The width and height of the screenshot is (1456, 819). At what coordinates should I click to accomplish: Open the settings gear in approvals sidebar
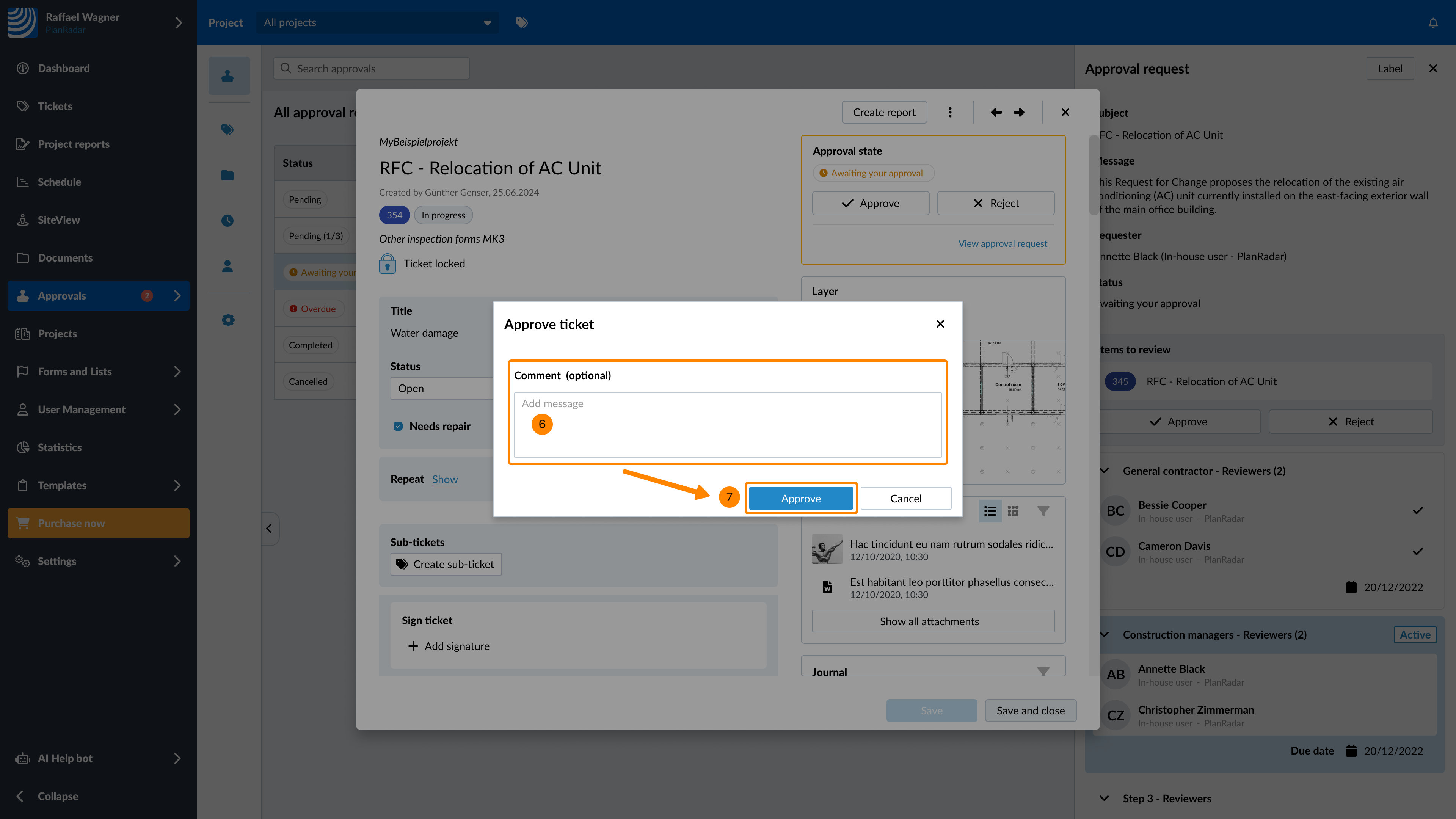pyautogui.click(x=228, y=320)
